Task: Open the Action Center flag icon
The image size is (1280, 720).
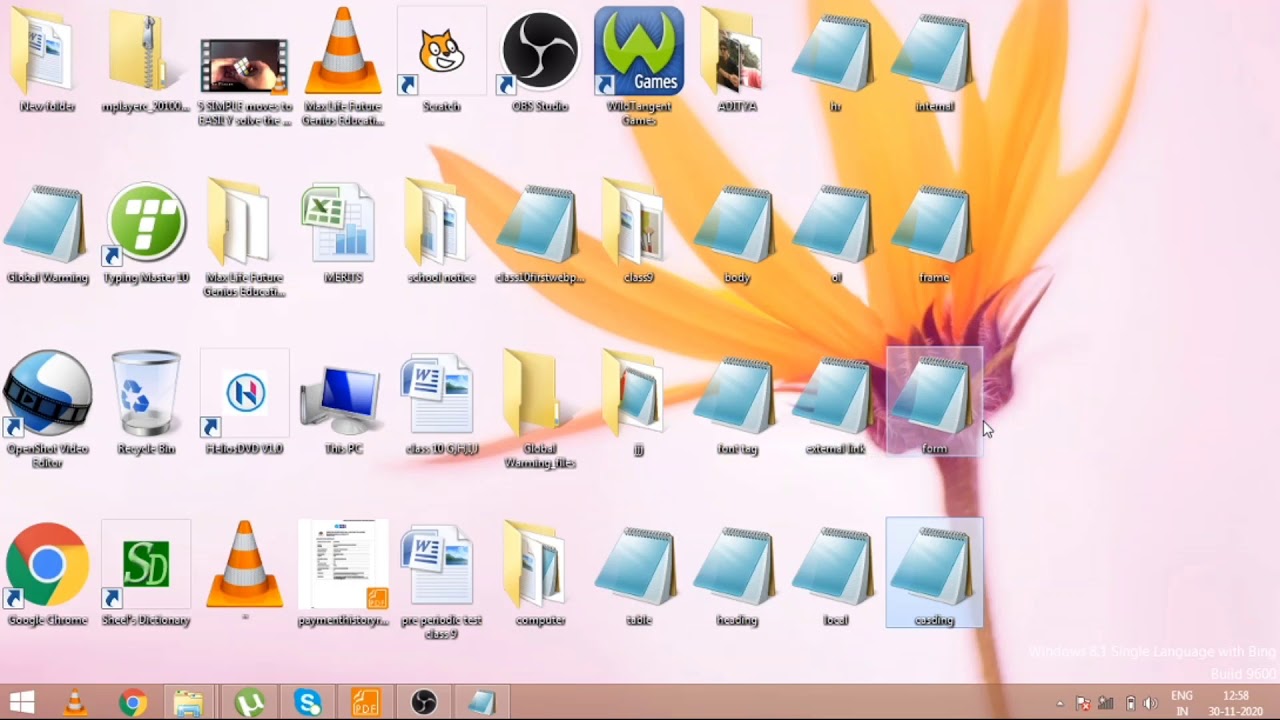Action: click(1082, 703)
